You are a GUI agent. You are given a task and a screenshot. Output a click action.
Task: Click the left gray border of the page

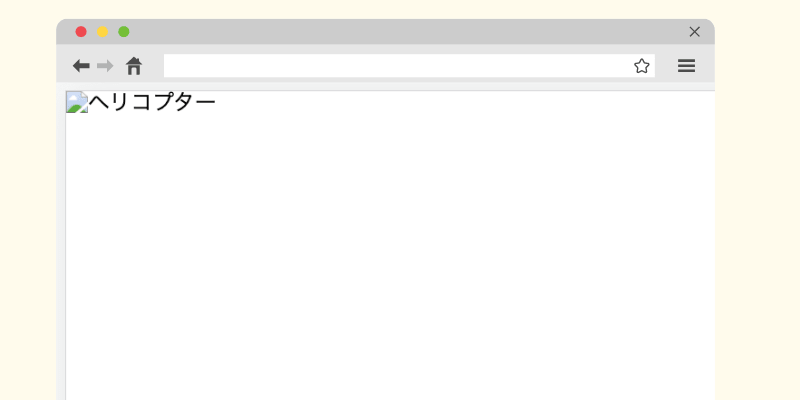pos(61,245)
